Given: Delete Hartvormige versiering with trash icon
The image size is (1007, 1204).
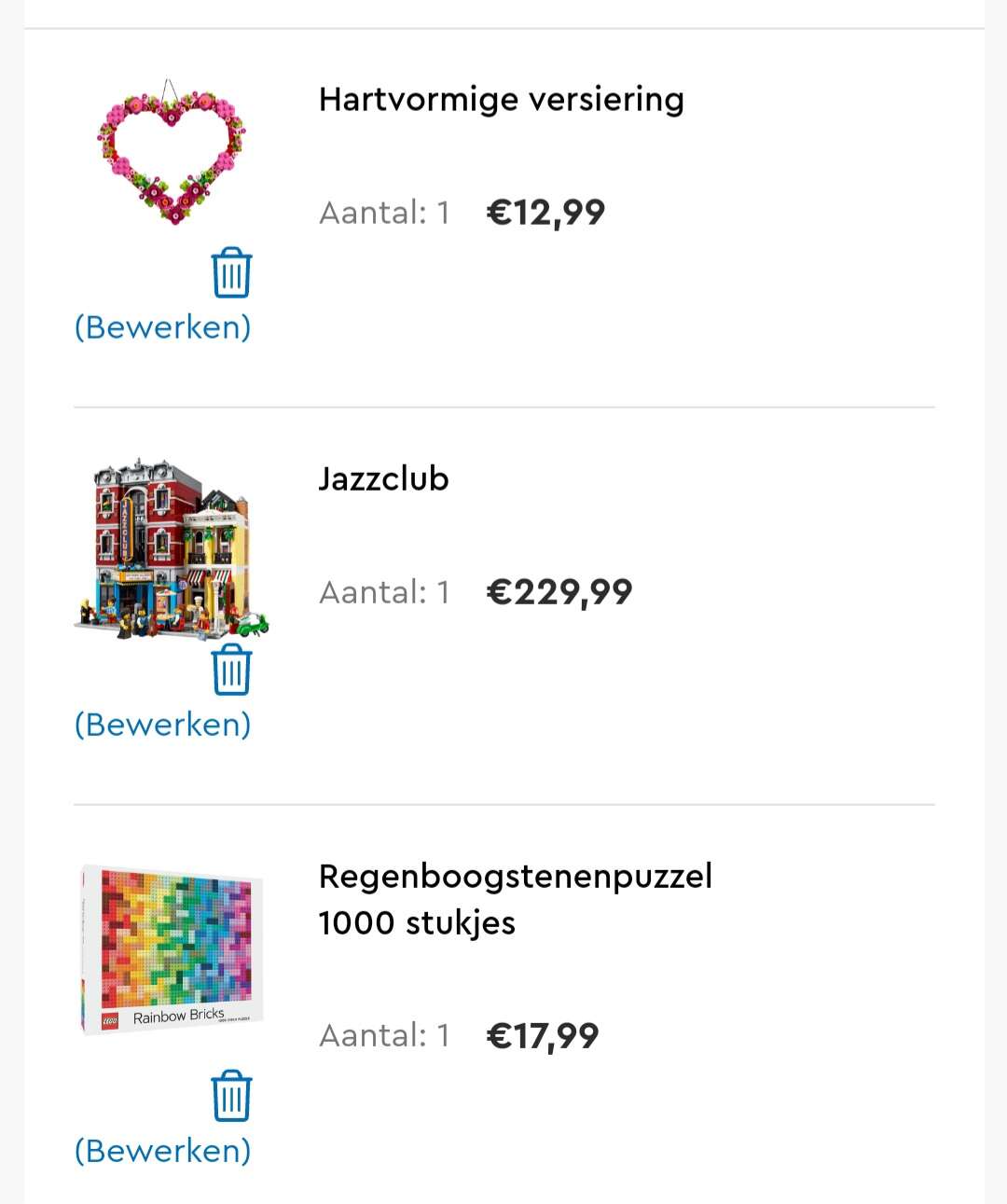Looking at the screenshot, I should coord(231,272).
